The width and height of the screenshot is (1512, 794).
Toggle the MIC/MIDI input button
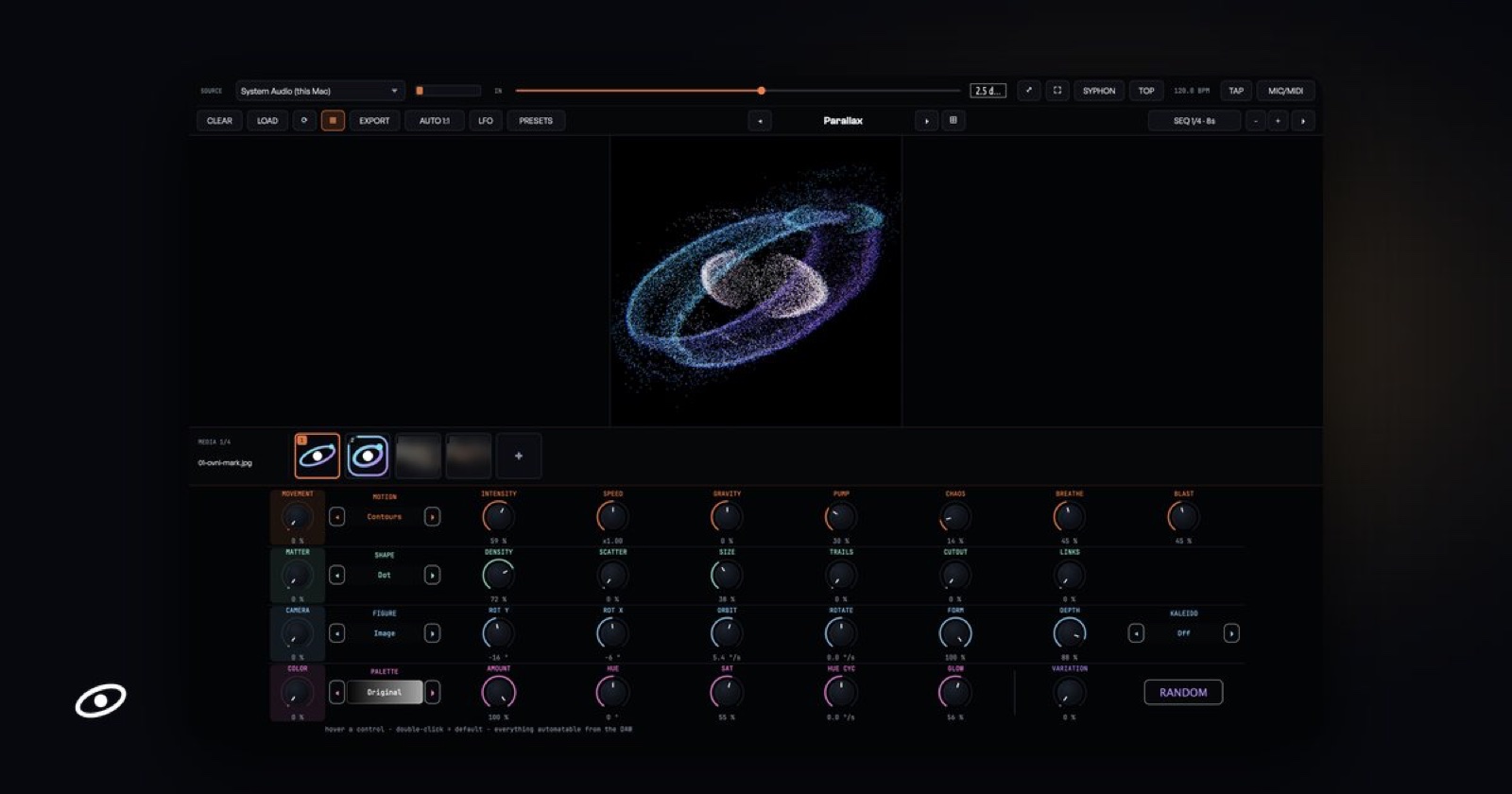(x=1285, y=91)
